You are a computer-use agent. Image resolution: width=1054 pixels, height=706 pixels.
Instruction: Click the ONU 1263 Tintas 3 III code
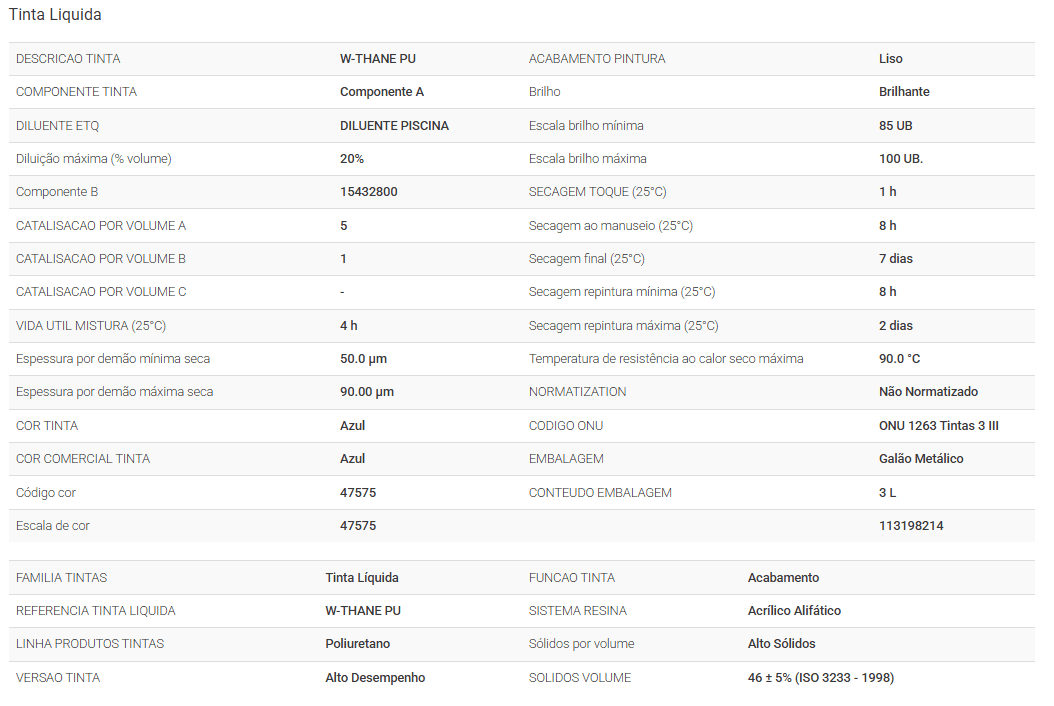pyautogui.click(x=938, y=426)
